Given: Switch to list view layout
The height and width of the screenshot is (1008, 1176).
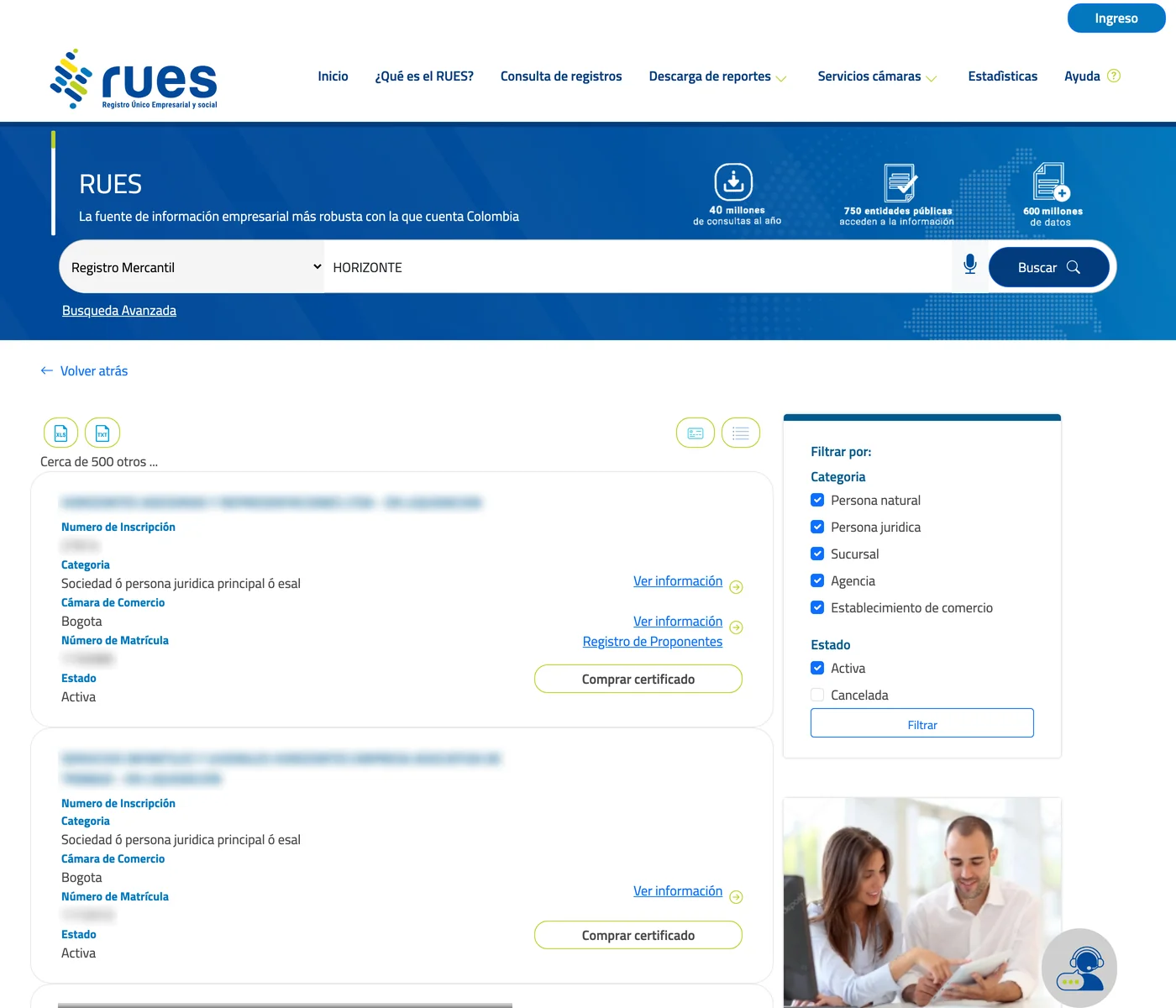Looking at the screenshot, I should pyautogui.click(x=741, y=433).
